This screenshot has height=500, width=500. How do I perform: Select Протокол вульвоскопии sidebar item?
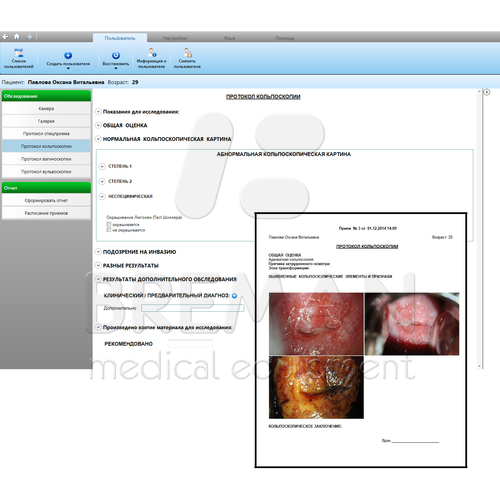[46, 172]
